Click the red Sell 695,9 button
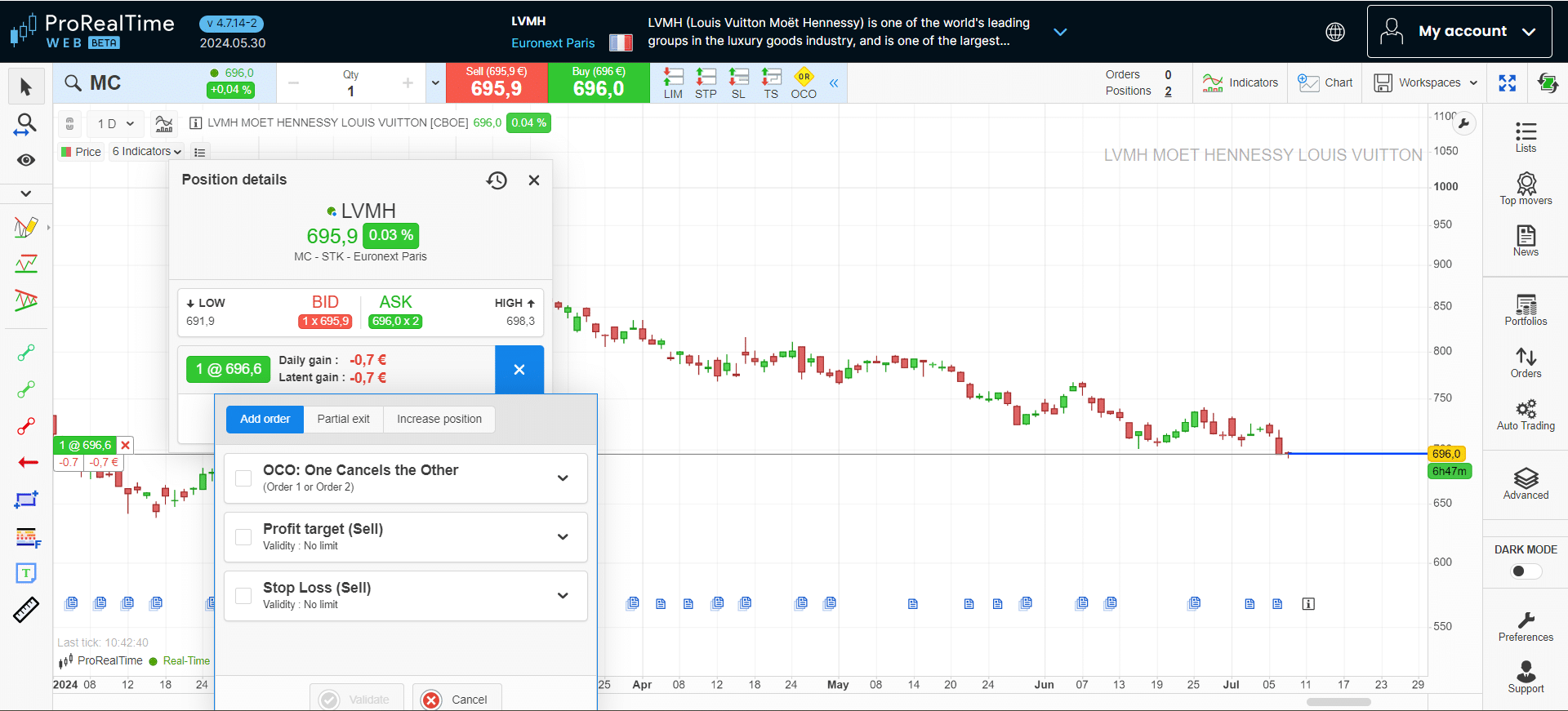1568x711 pixels. [x=497, y=82]
